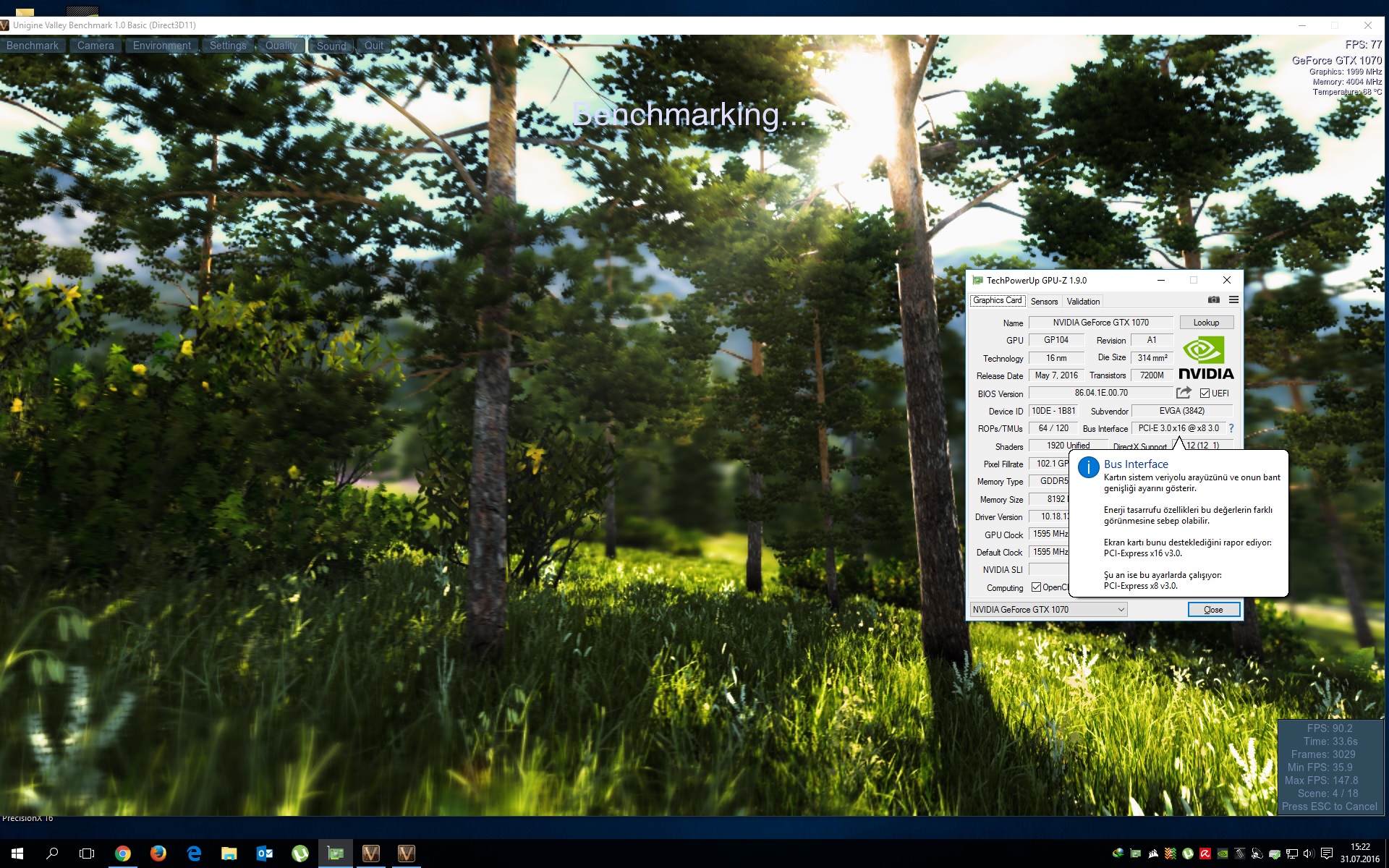Open uTorrent from taskbar

[x=300, y=854]
